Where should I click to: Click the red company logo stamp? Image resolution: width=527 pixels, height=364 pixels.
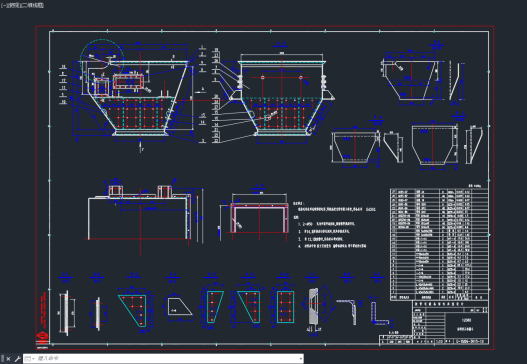click(43, 336)
